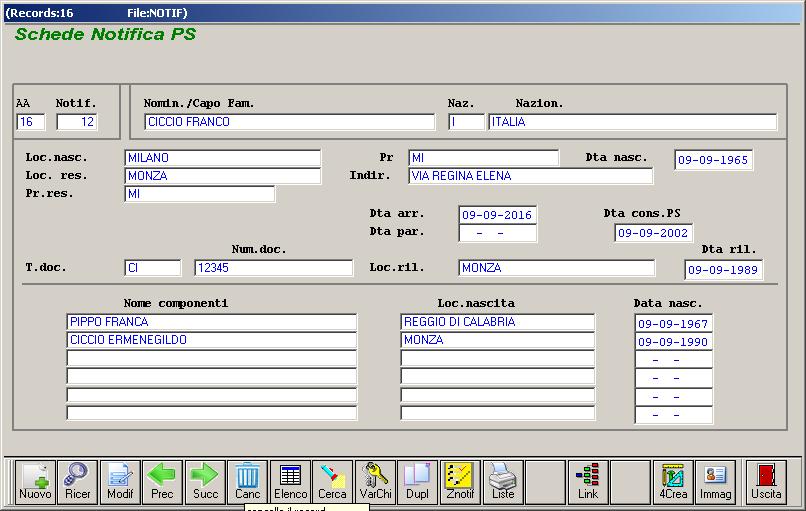Click Loc.ril. field containing MONZA
Screen dimensions: 806x511
click(x=557, y=268)
